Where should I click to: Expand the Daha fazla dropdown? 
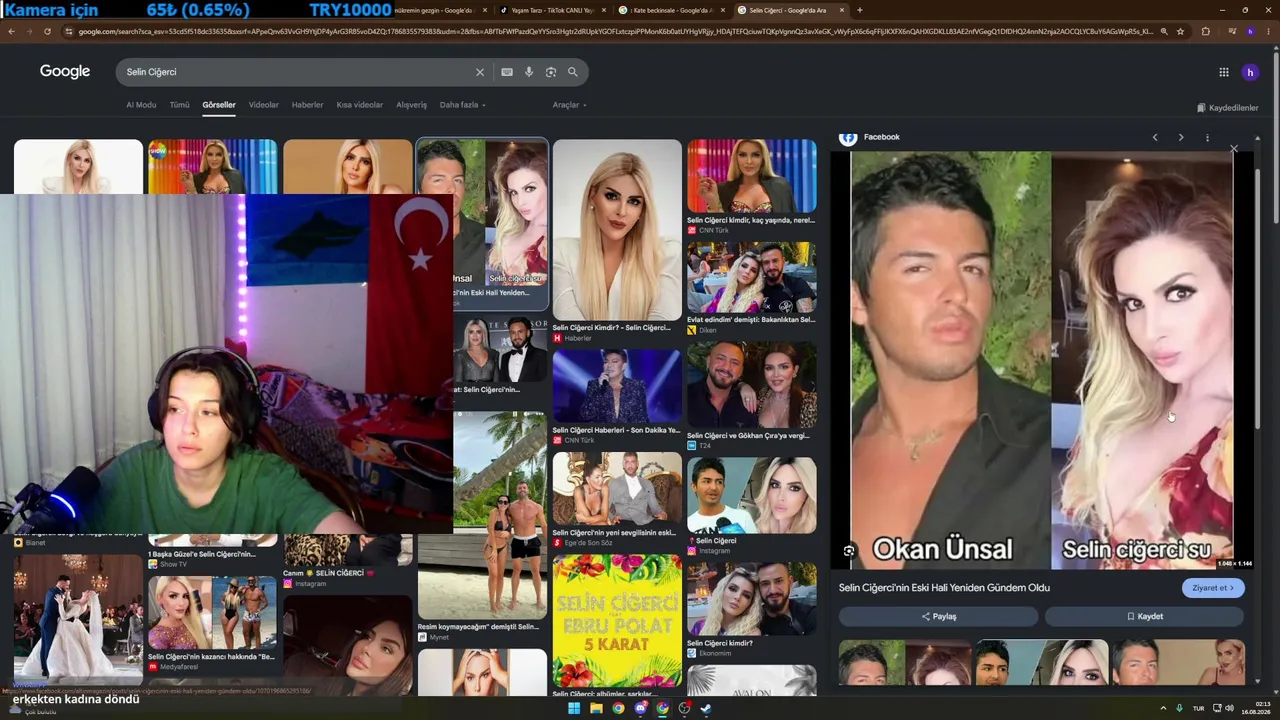462,105
